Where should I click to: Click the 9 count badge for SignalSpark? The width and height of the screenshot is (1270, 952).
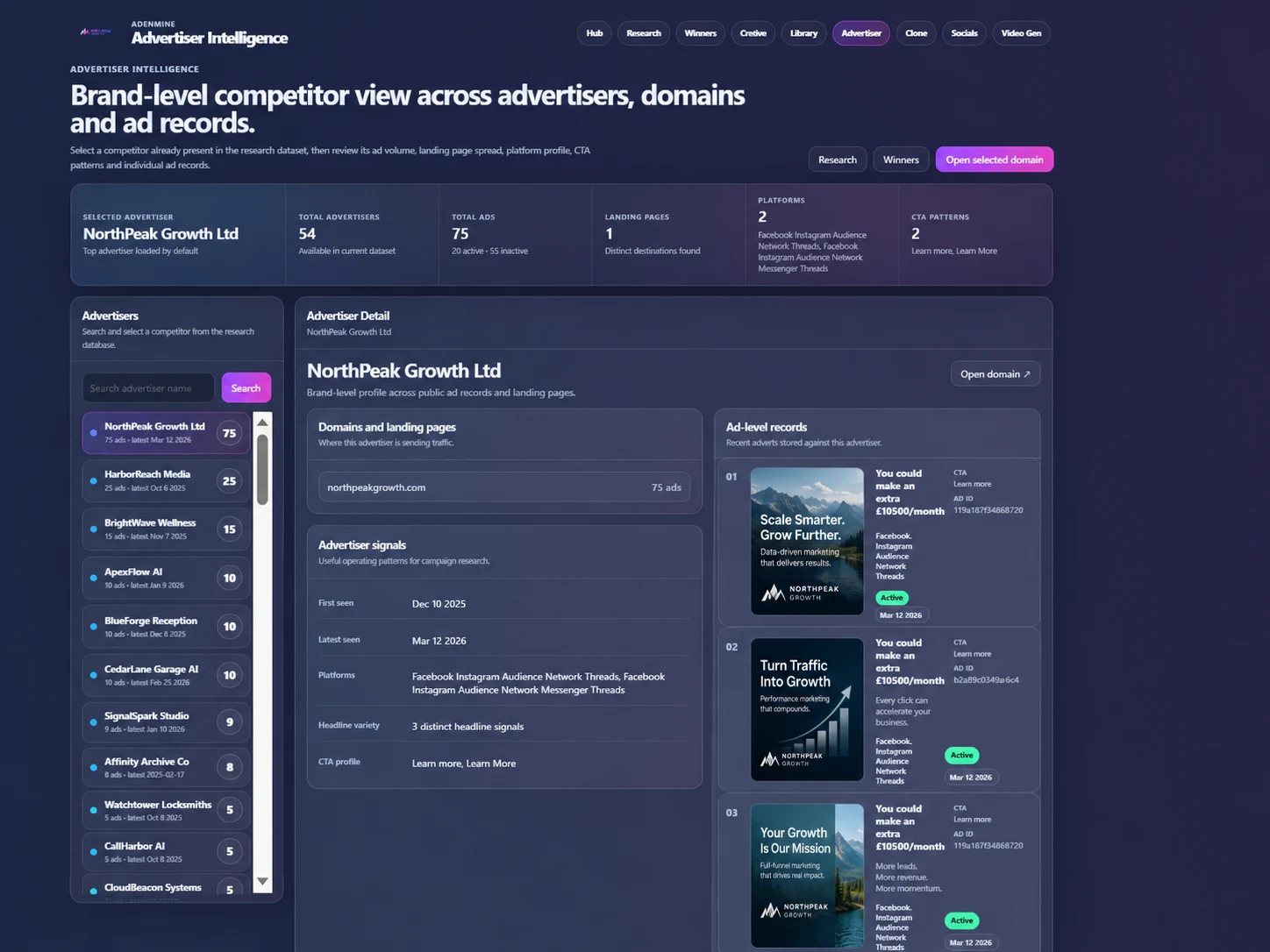(230, 721)
